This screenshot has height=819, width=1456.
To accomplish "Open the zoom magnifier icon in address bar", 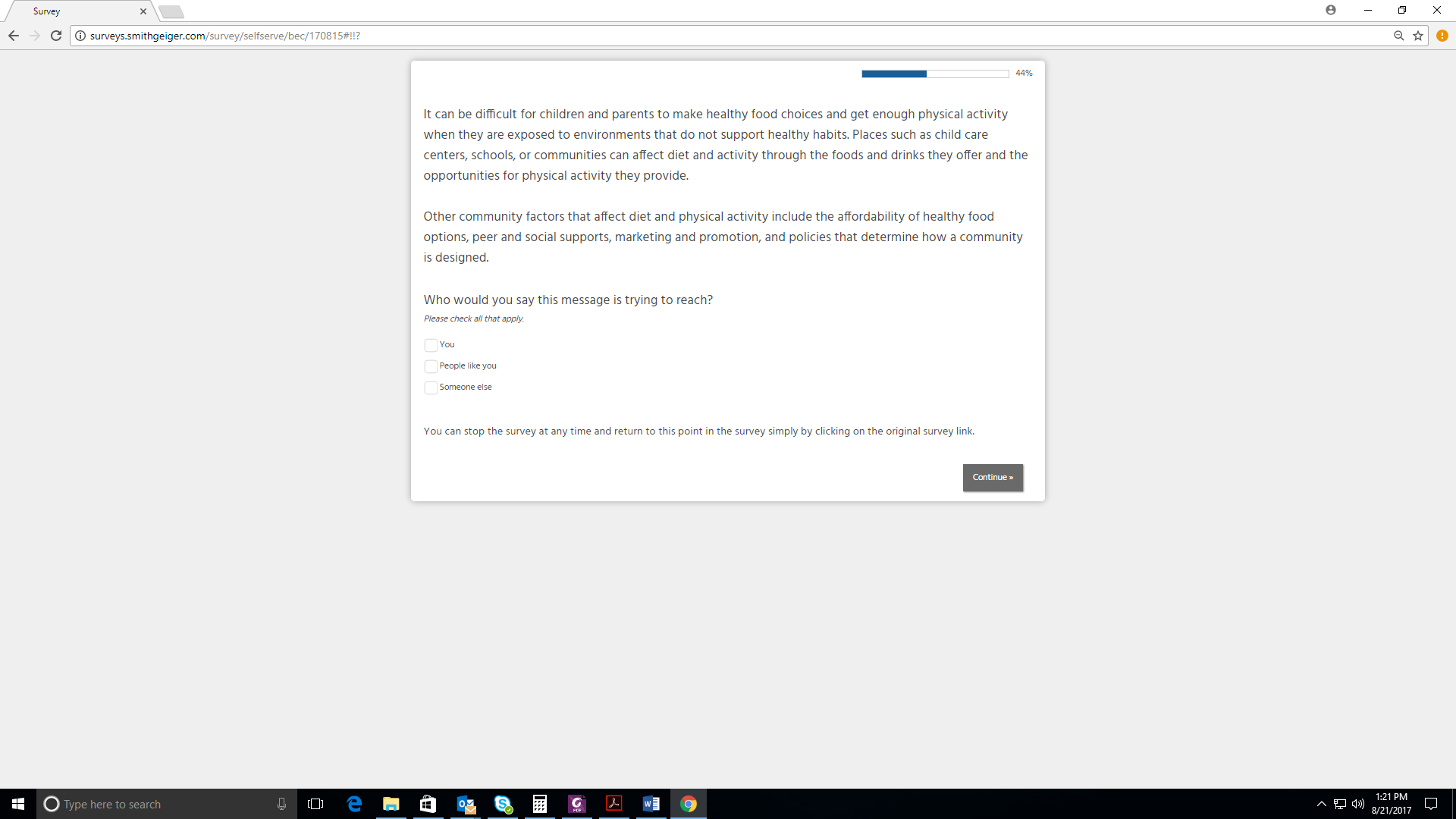I will [x=1399, y=36].
